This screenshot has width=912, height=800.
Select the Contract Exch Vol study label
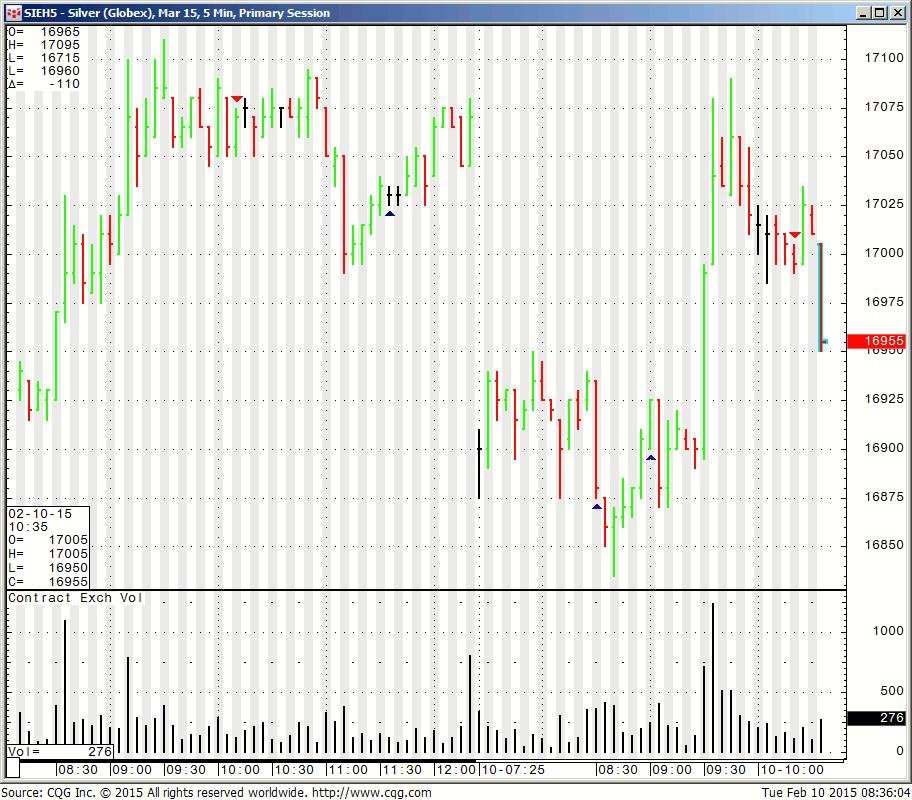tap(76, 598)
